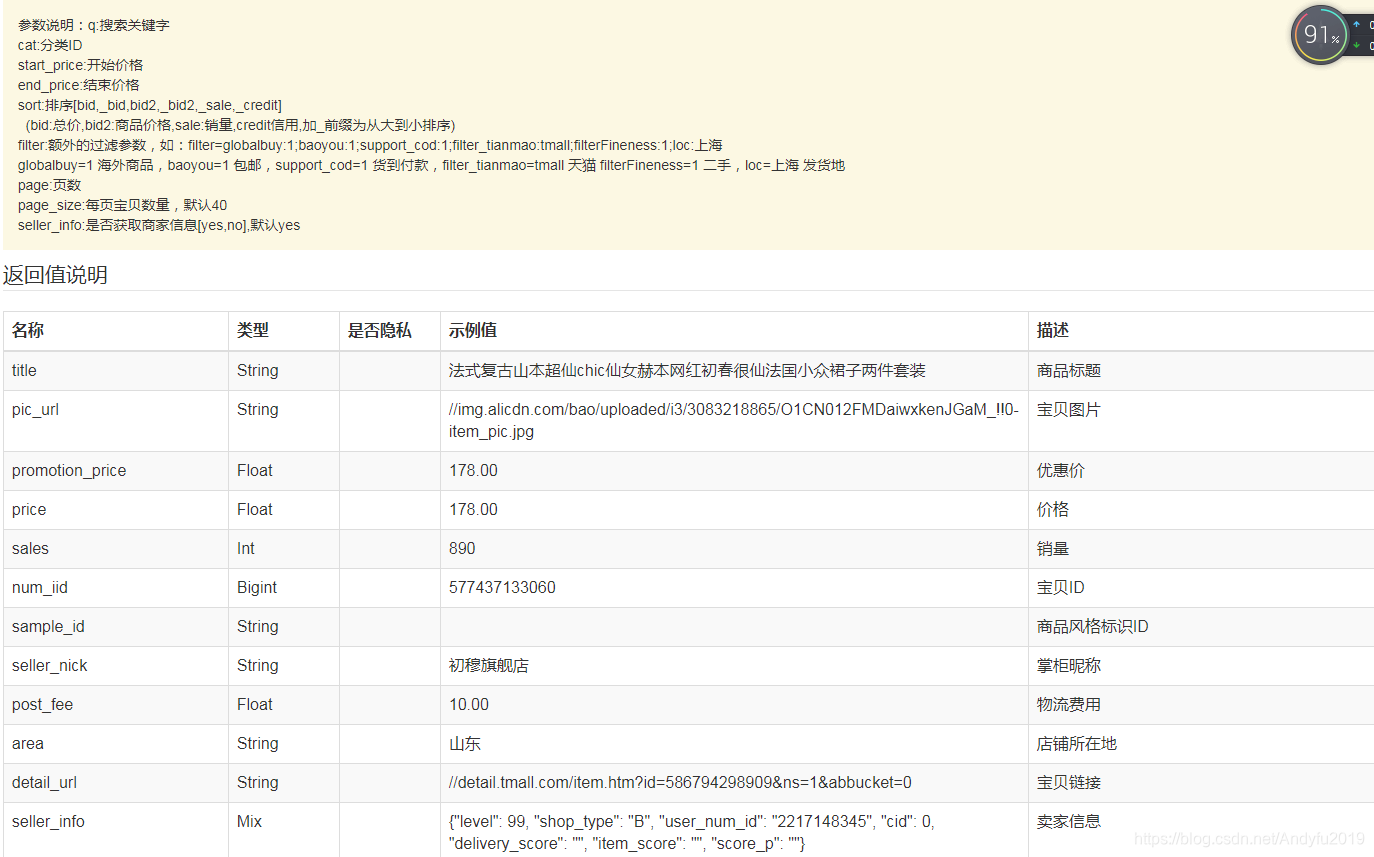Click the end_price:结束价格 parameter line
This screenshot has height=857, width=1374.
point(79,85)
